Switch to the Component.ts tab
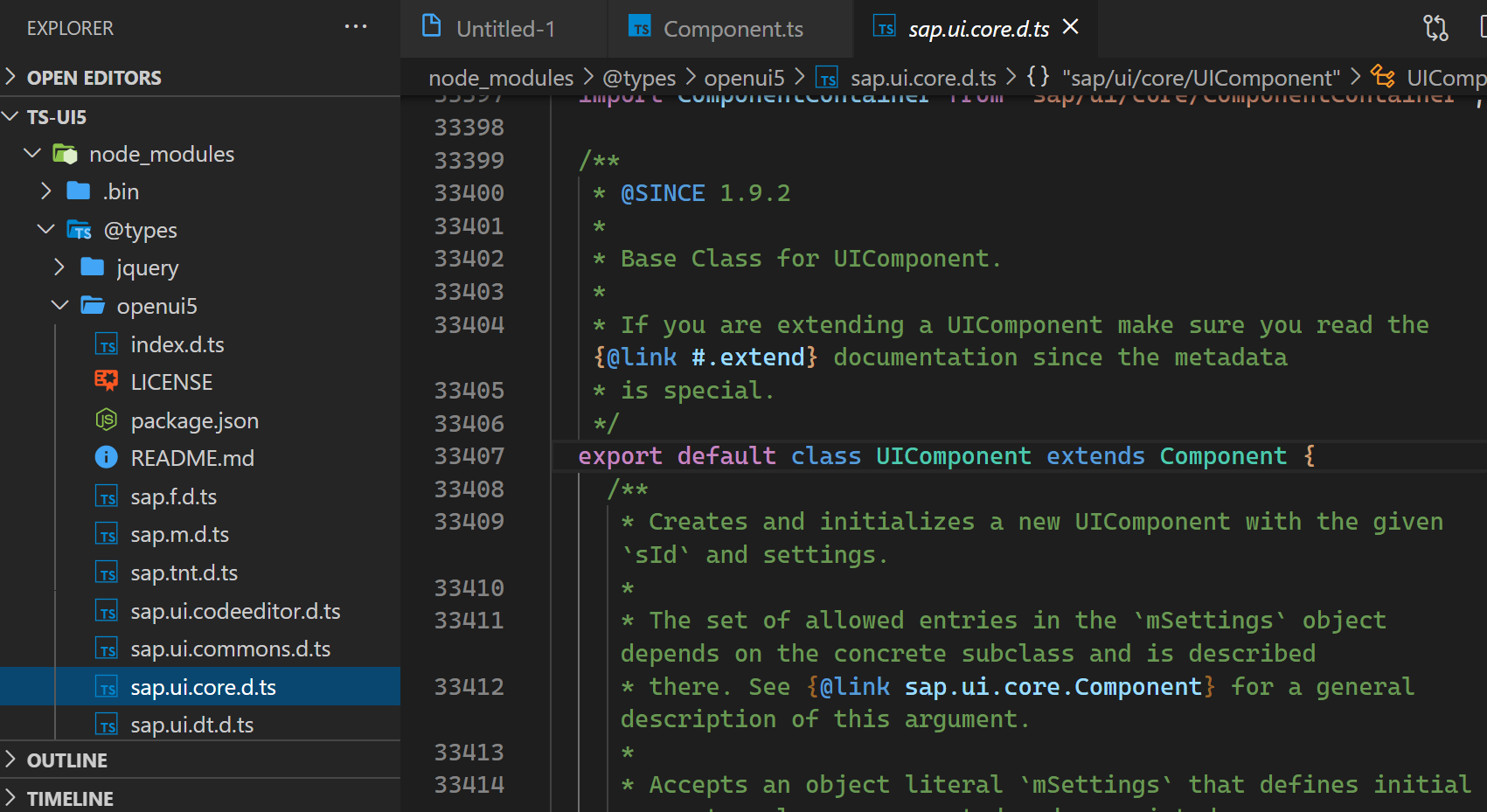This screenshot has height=812, width=1487. [732, 29]
